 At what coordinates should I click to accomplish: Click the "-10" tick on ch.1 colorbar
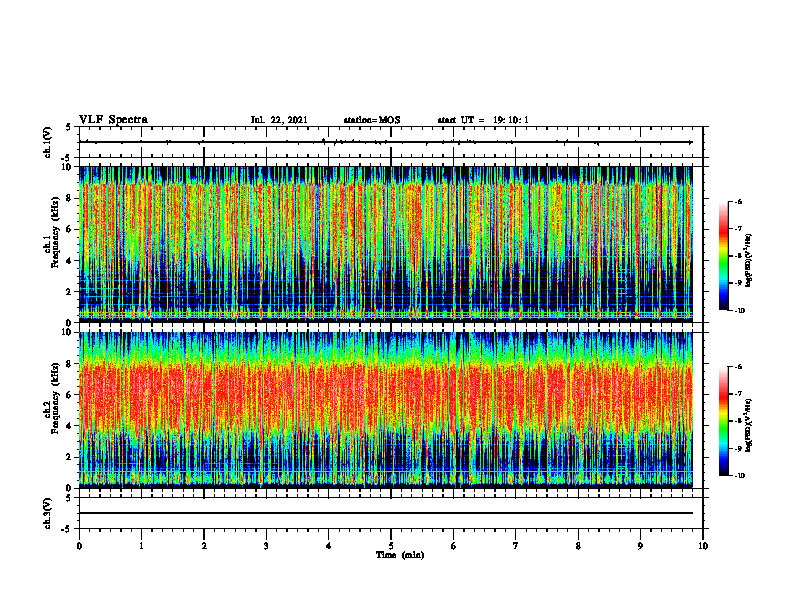coord(739,311)
